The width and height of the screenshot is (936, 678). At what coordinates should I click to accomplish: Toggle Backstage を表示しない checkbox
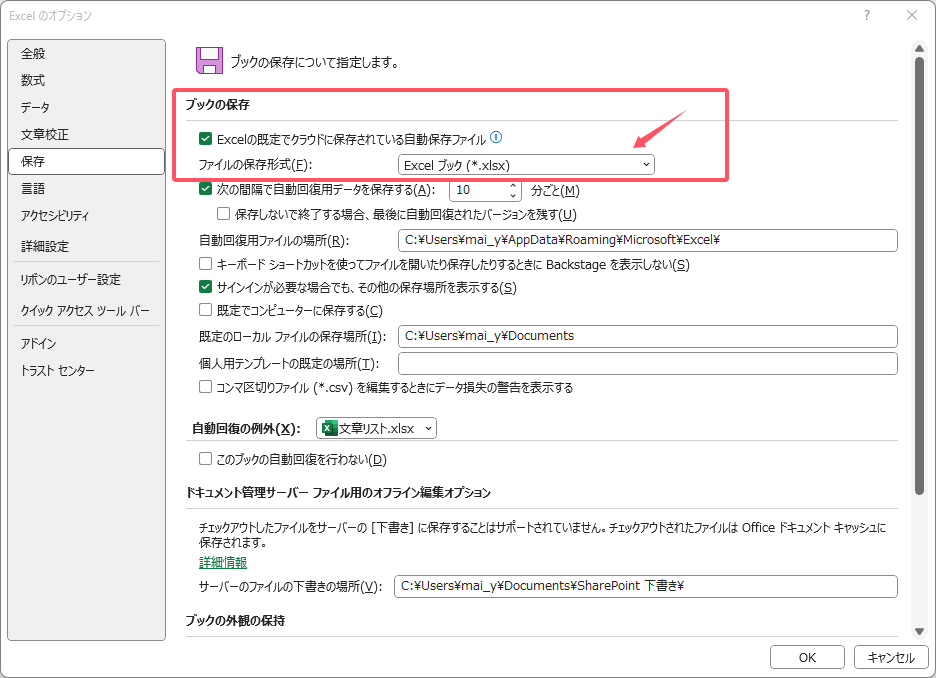click(x=206, y=264)
